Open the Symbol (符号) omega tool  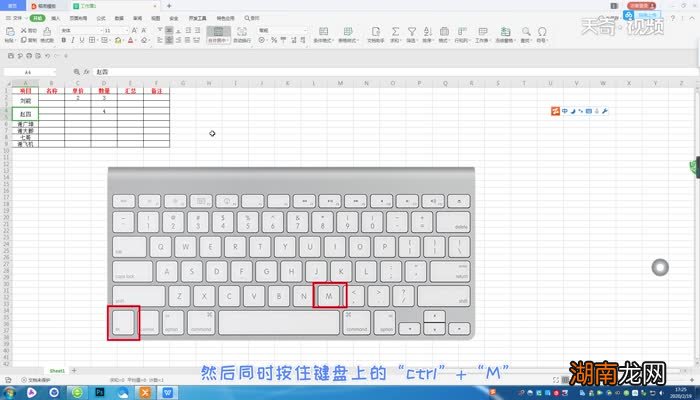pyautogui.click(x=542, y=31)
